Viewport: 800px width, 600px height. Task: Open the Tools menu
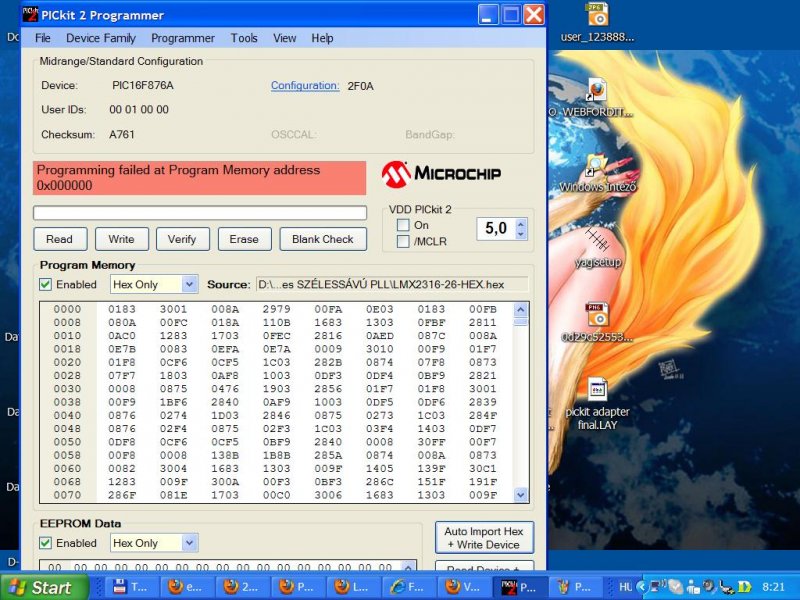[244, 38]
